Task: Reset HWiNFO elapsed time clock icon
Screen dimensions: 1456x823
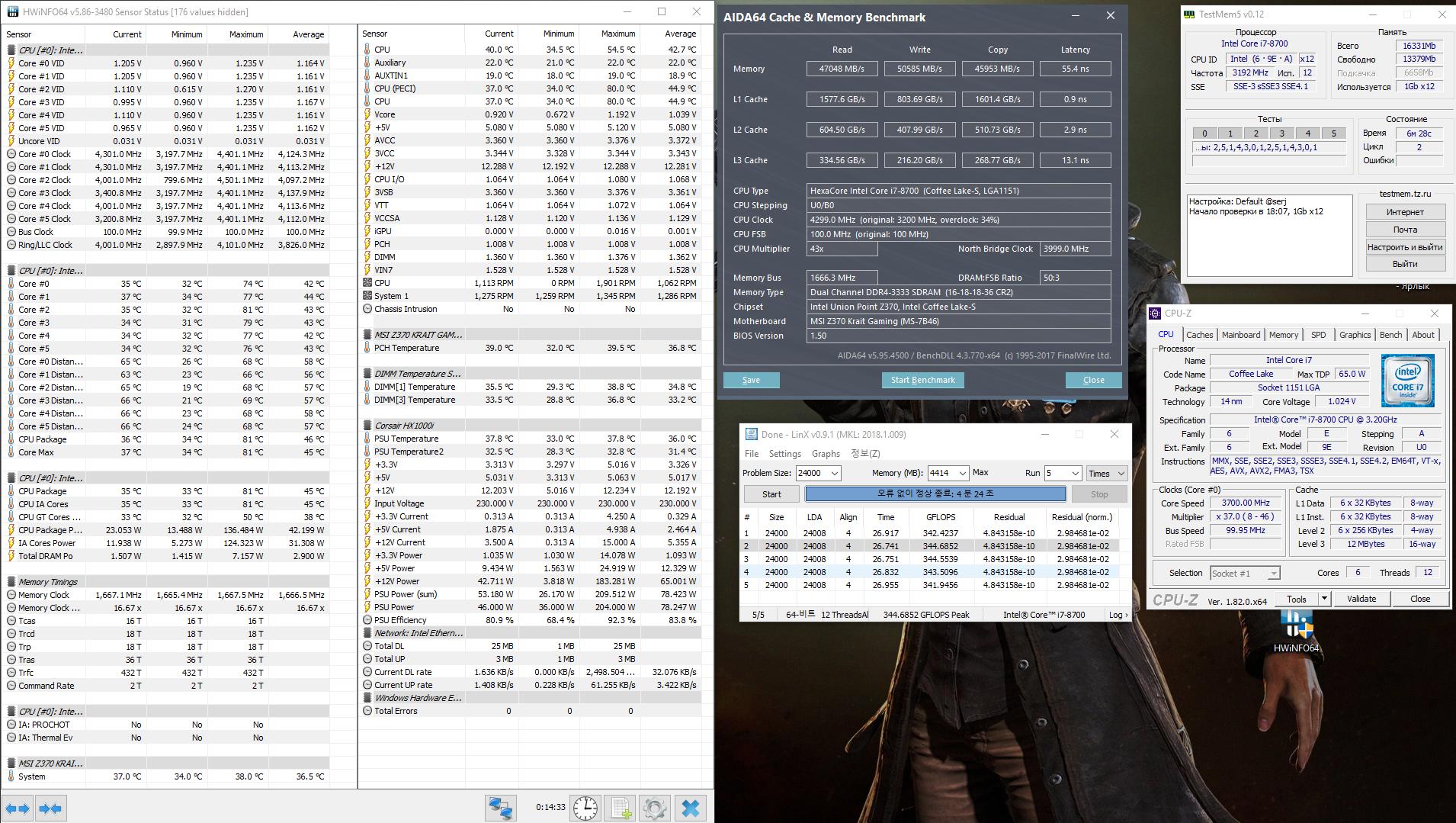Action: coord(585,809)
